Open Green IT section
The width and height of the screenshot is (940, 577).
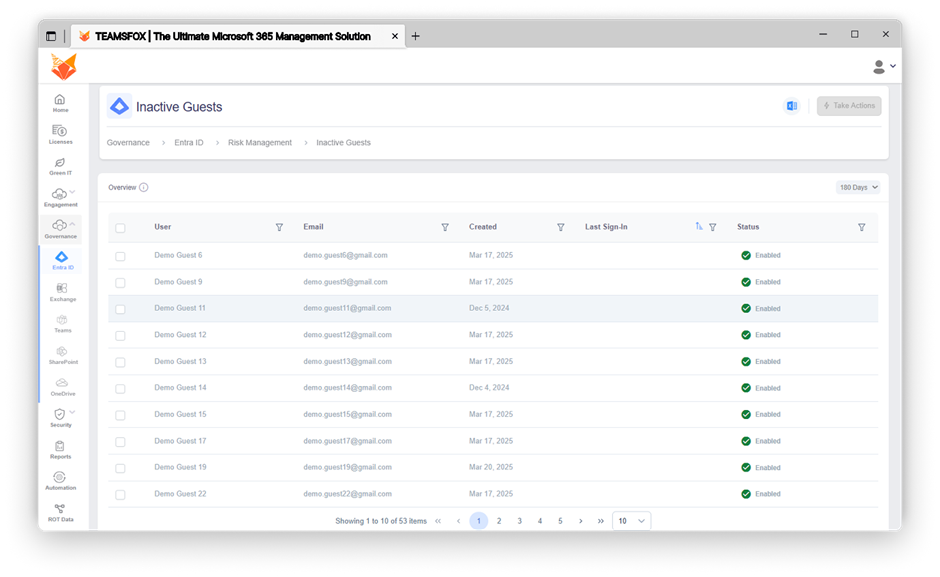click(x=60, y=166)
